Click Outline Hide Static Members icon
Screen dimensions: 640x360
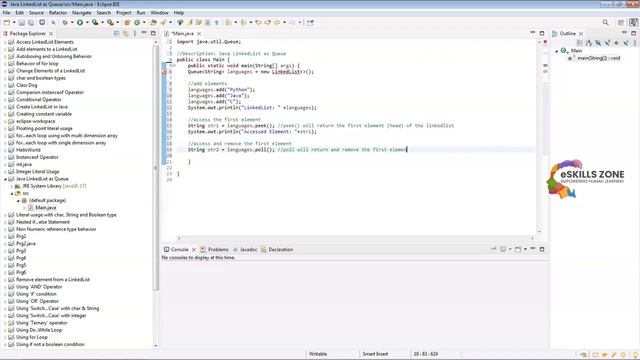[x=607, y=42]
